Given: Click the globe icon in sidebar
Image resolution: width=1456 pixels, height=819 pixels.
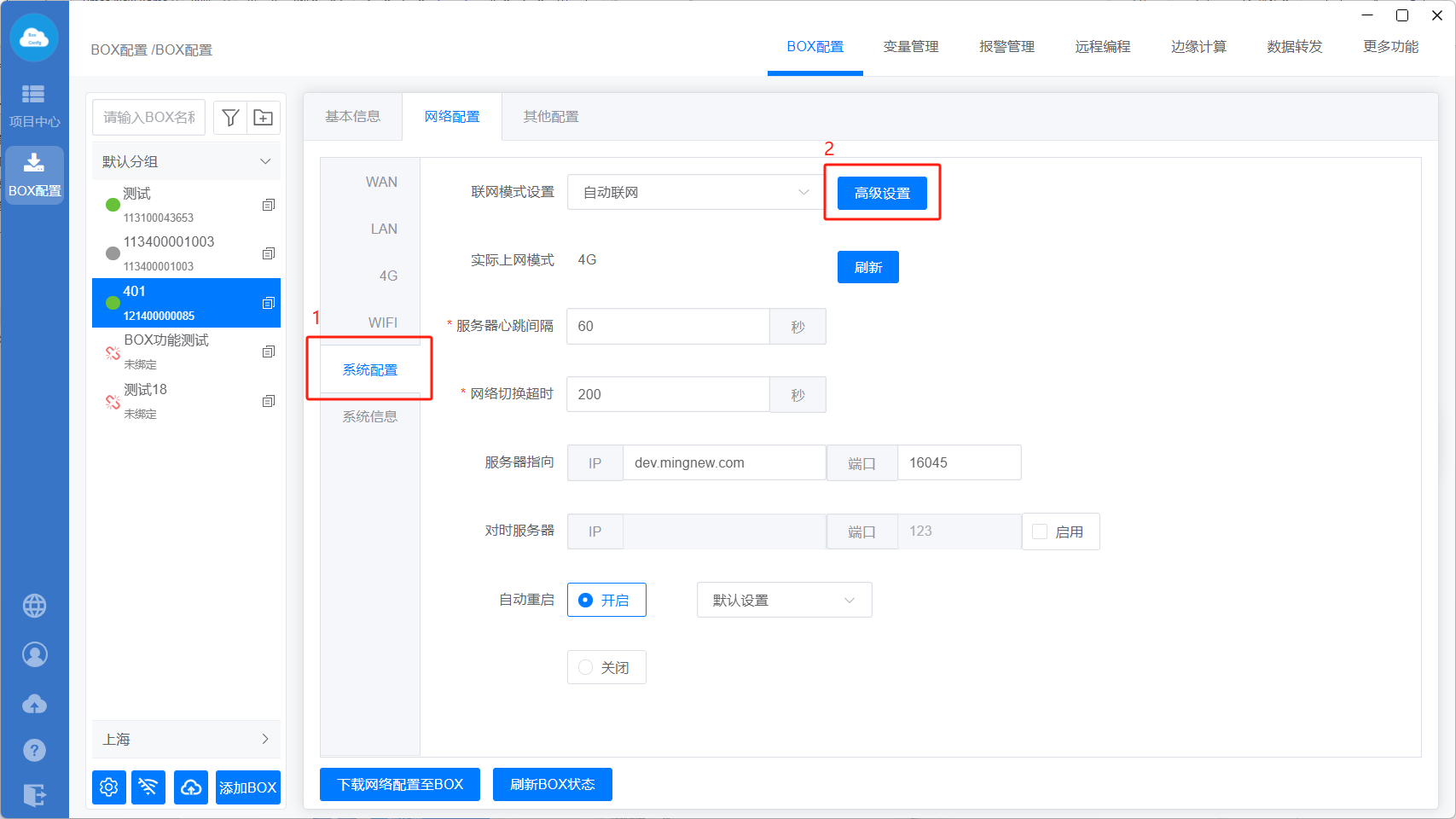Looking at the screenshot, I should tap(34, 606).
